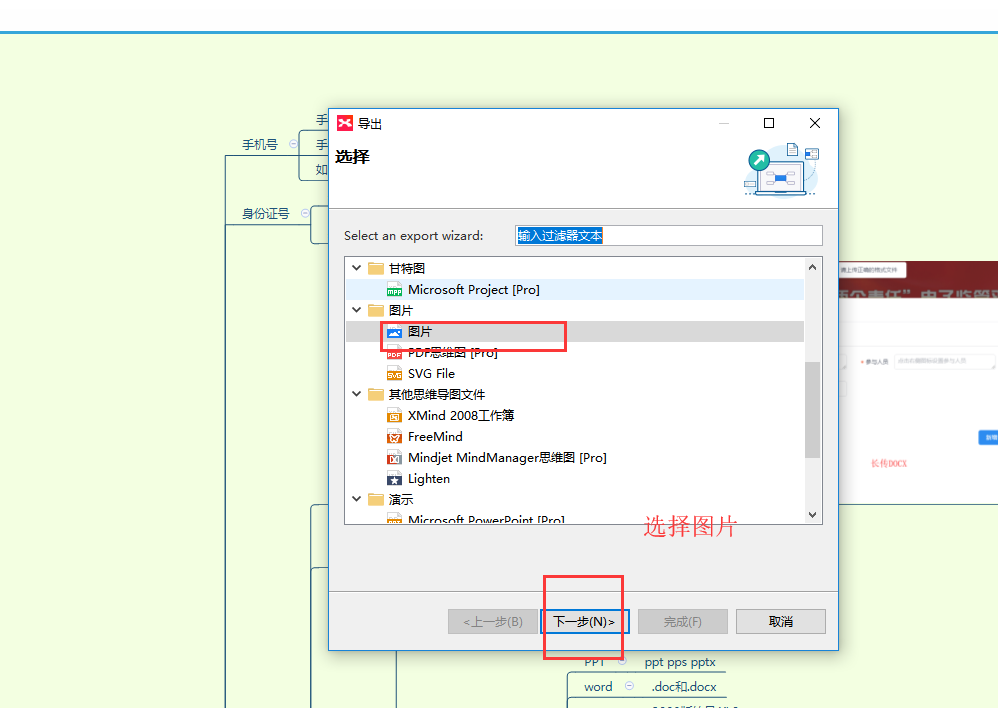Screen dimensions: 998x708
Task: Click the 下一步(N)> button
Action: coord(584,621)
